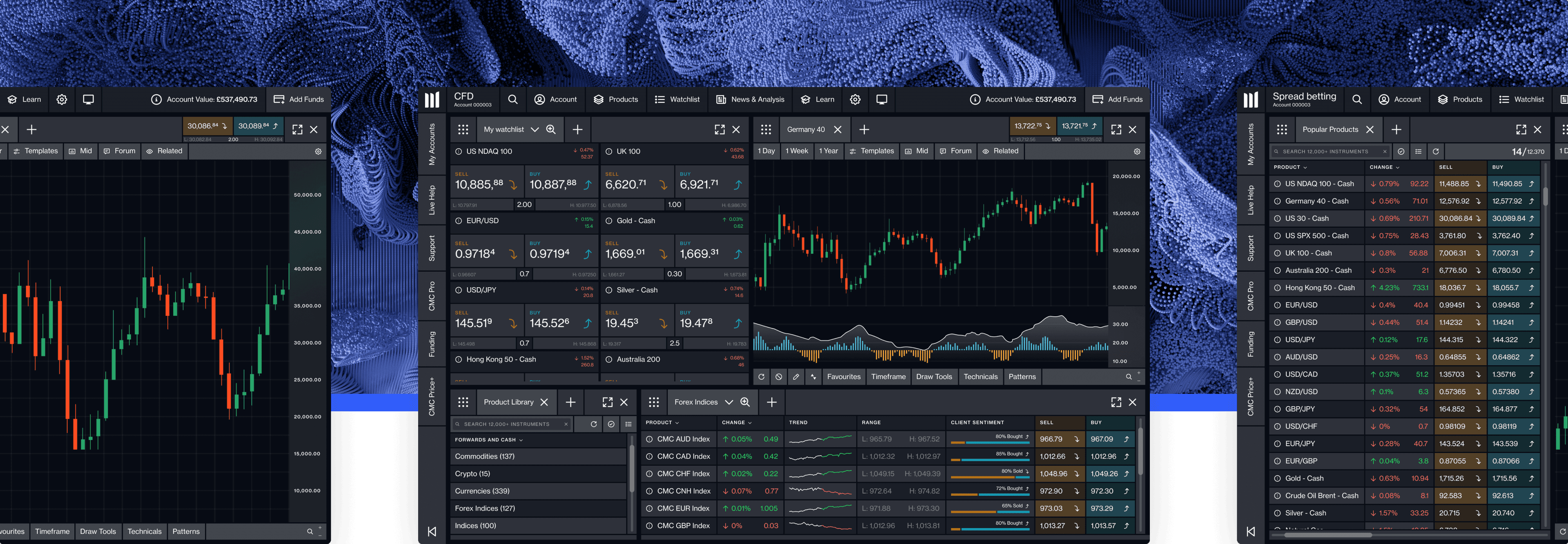The height and width of the screenshot is (544, 1568).
Task: Expand the Forex Indices dropdown chevron
Action: click(728, 402)
